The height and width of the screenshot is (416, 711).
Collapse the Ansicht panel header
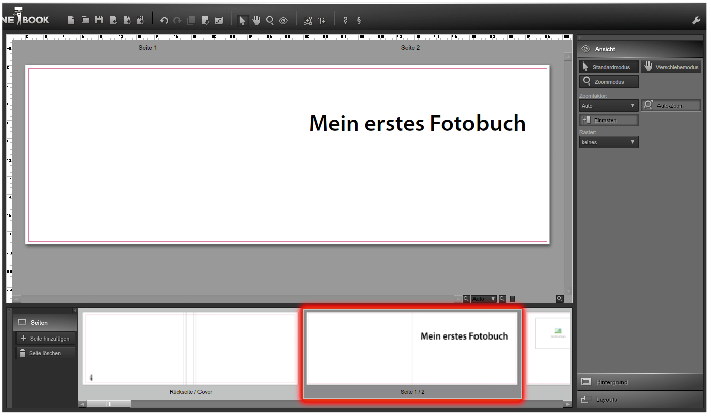coord(640,49)
